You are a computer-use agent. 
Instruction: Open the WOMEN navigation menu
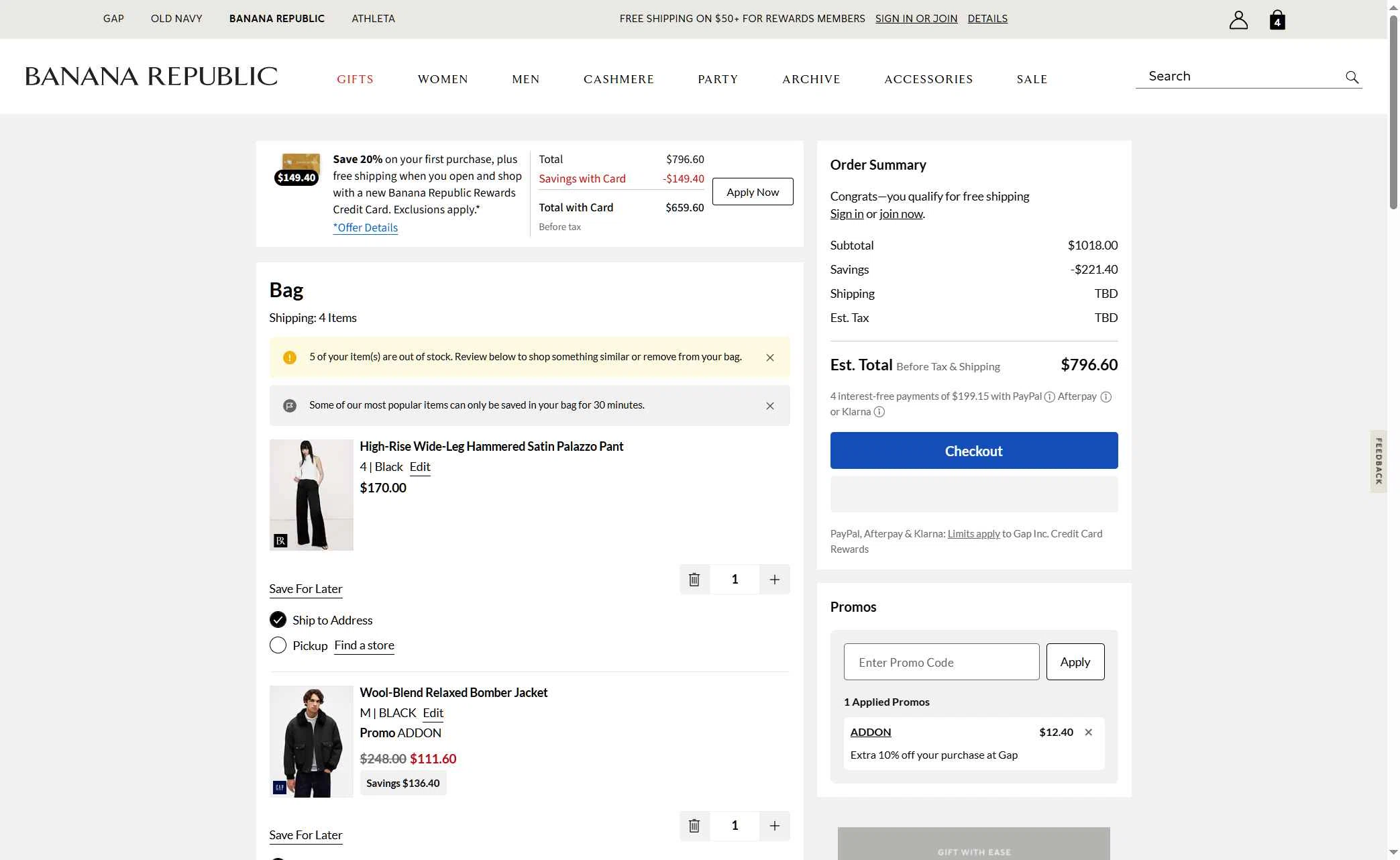click(443, 78)
